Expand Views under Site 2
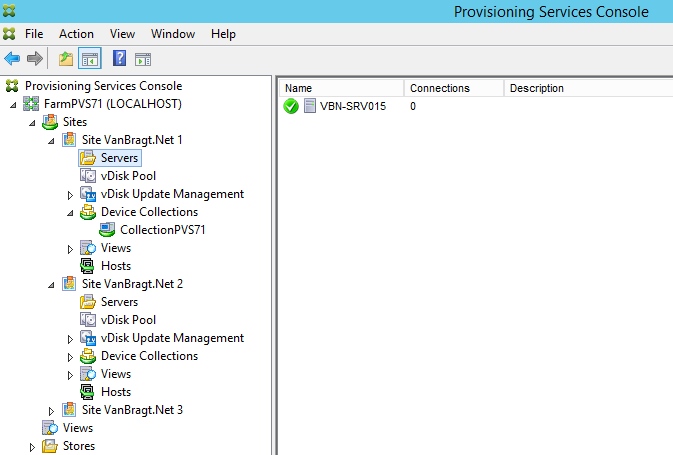 click(70, 375)
